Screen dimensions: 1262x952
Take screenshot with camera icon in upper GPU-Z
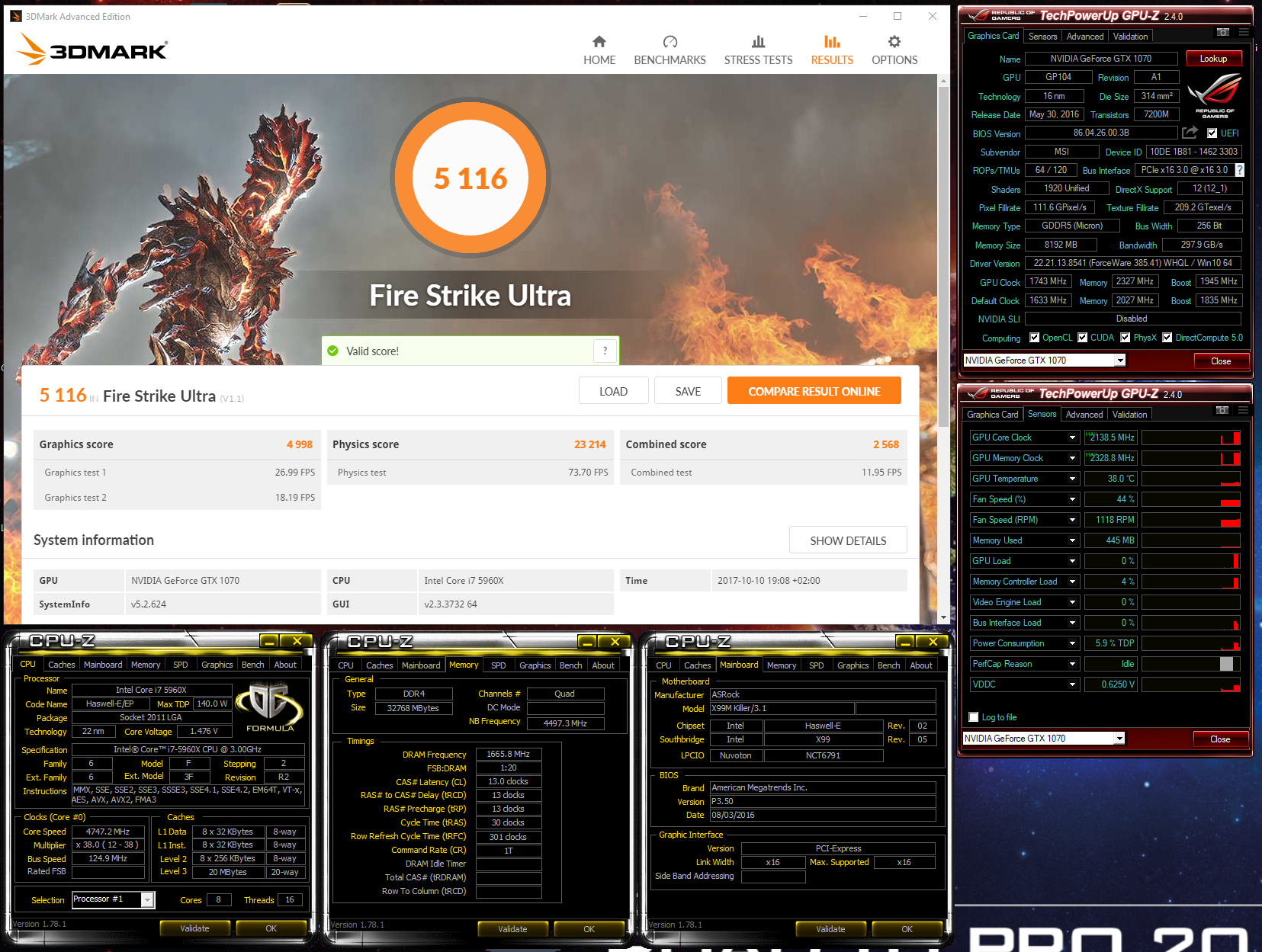click(x=1223, y=32)
